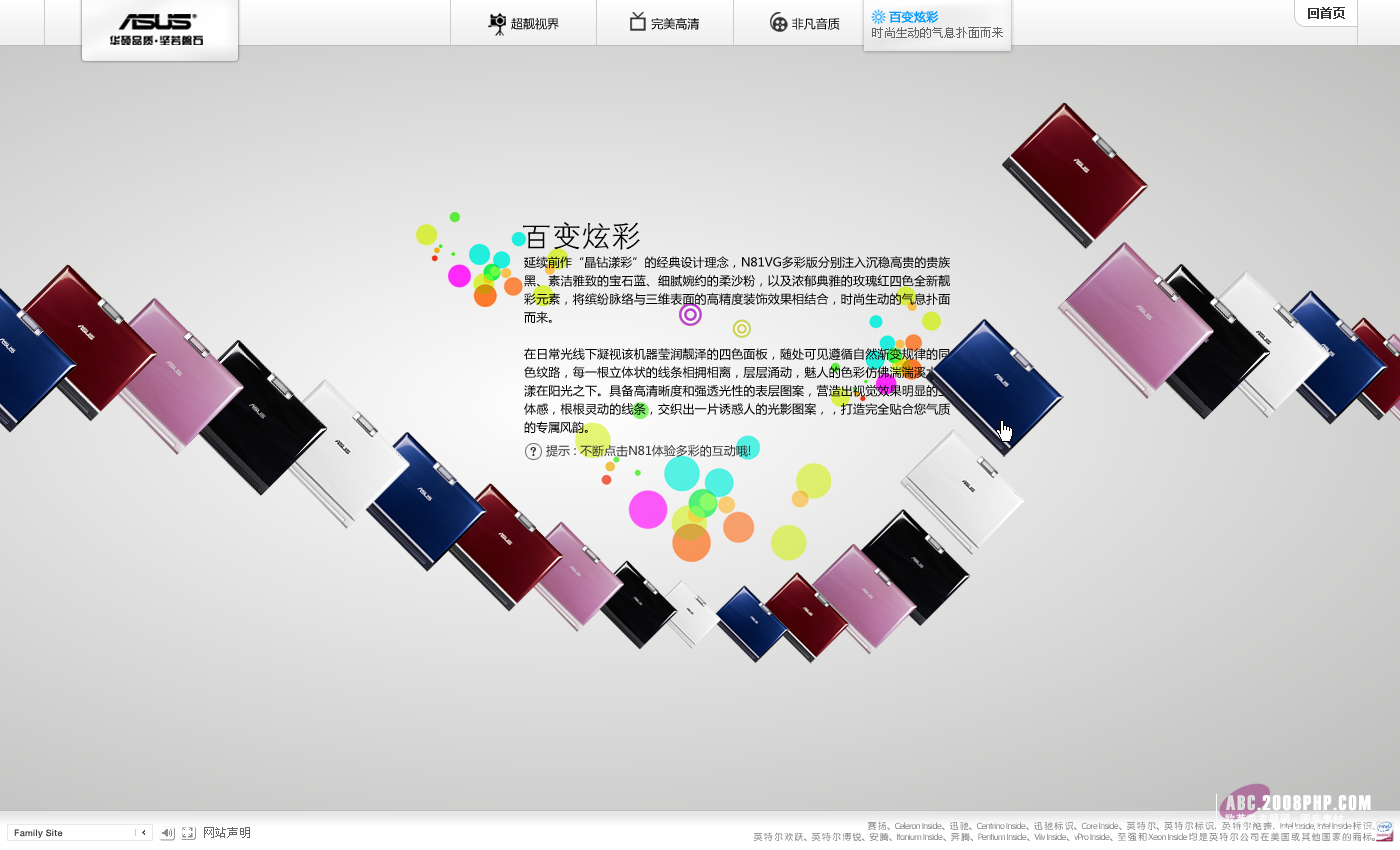Click 回首页 to return home
The image size is (1400, 850).
pyautogui.click(x=1326, y=13)
